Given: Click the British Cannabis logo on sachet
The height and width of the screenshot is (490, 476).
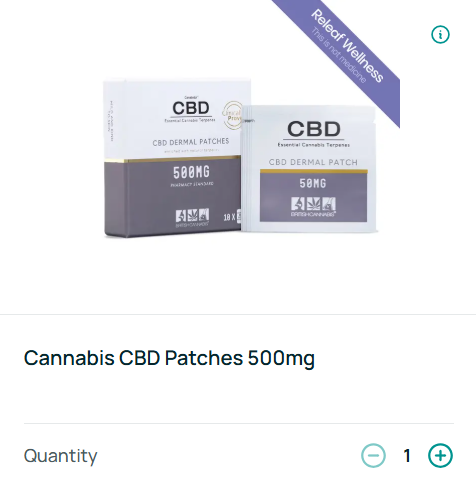Looking at the screenshot, I should pyautogui.click(x=313, y=207).
